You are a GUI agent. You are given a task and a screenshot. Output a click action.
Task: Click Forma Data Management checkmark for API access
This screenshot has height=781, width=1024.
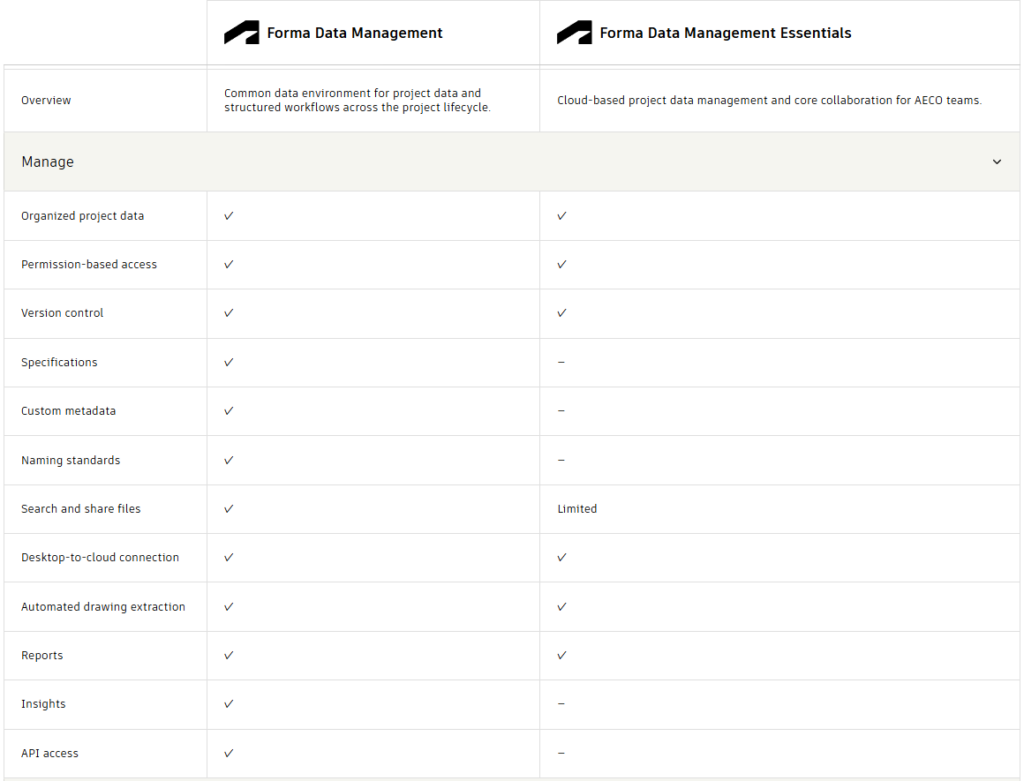[229, 753]
